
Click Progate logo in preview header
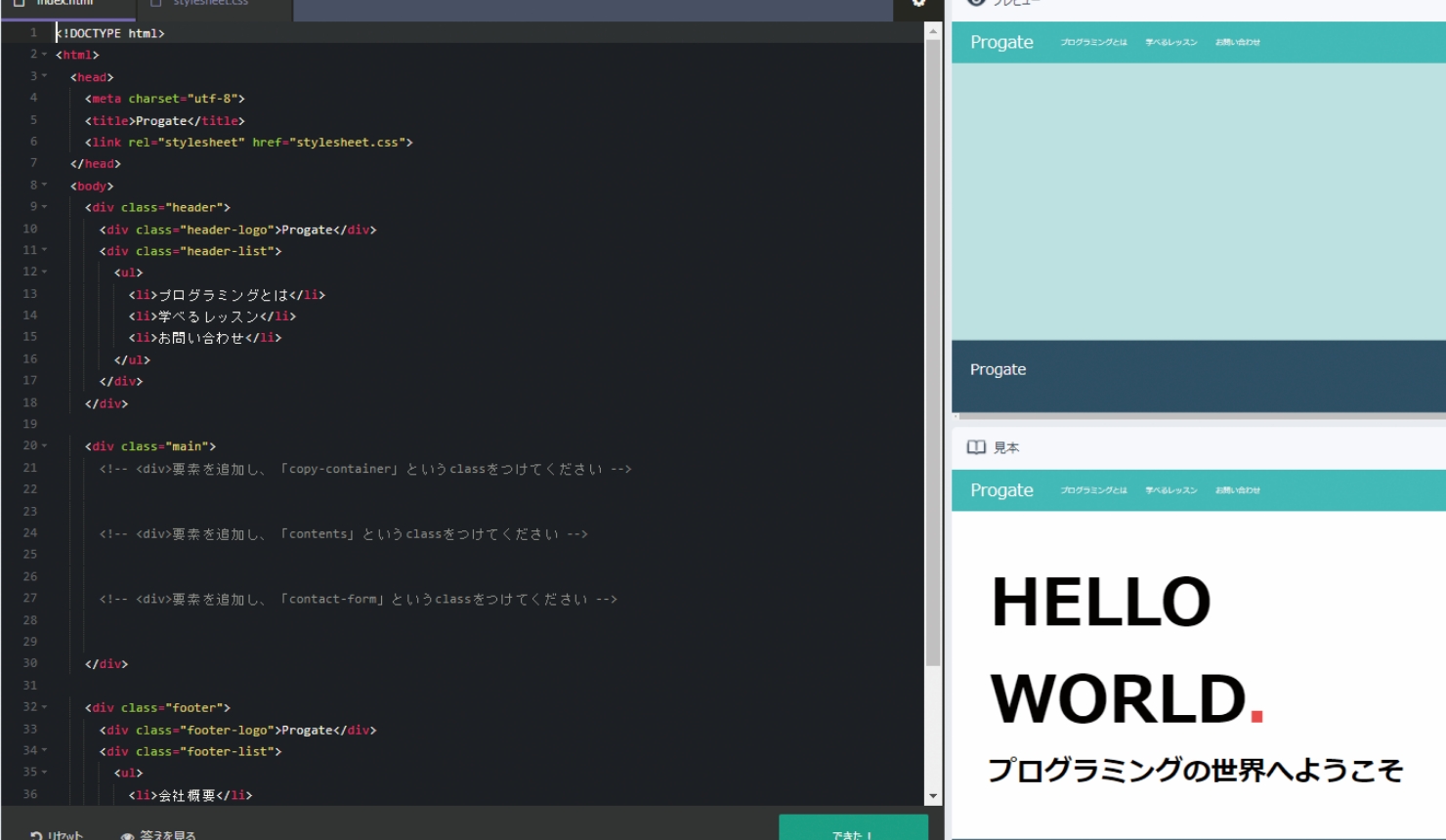(1001, 42)
